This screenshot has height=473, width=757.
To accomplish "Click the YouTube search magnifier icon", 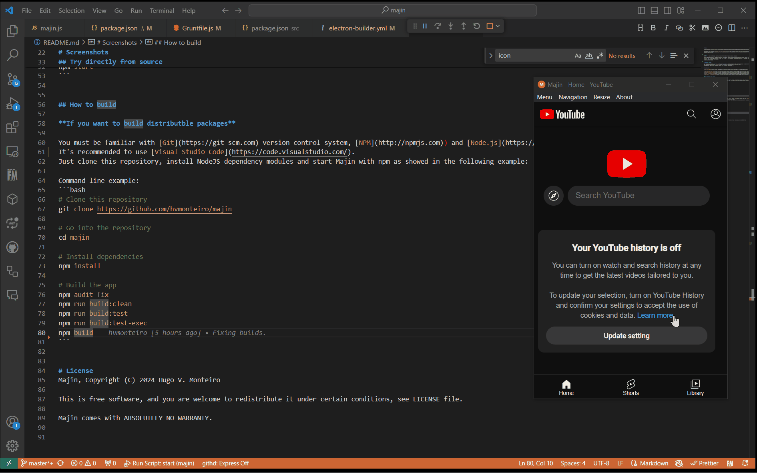I will coord(691,114).
